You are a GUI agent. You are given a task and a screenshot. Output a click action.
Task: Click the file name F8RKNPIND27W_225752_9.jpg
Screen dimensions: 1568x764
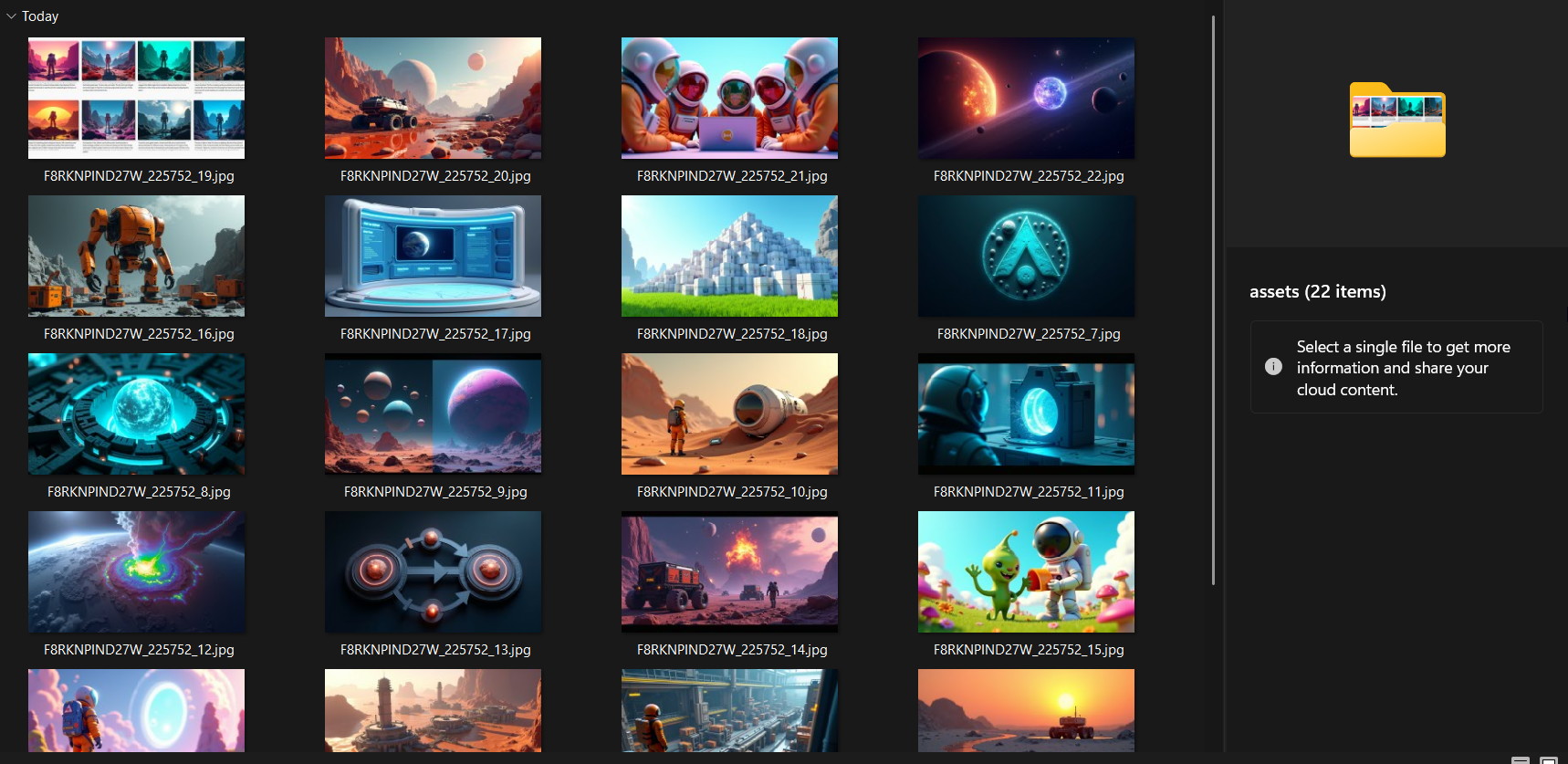click(x=435, y=492)
